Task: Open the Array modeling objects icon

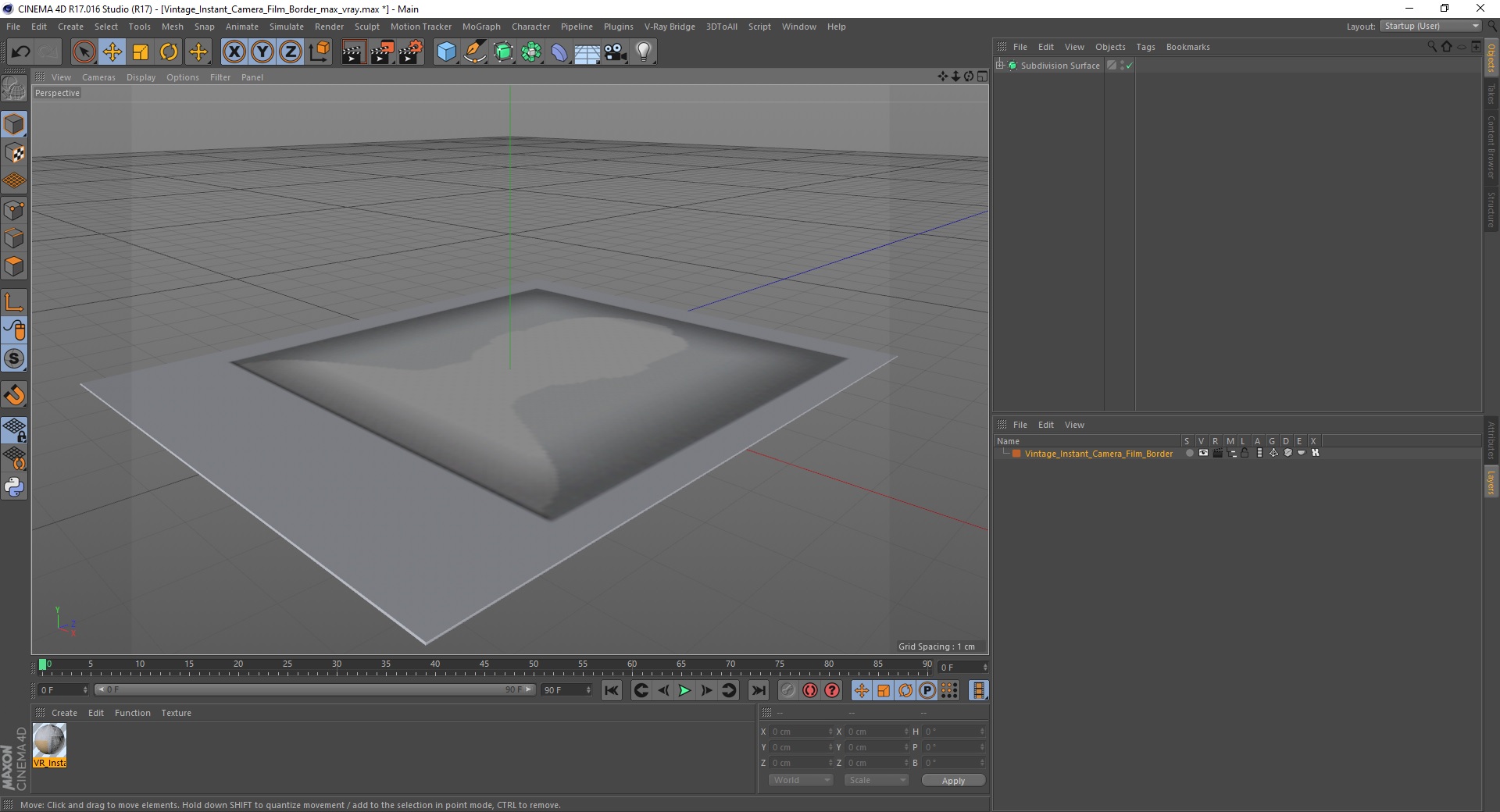Action: 531,52
